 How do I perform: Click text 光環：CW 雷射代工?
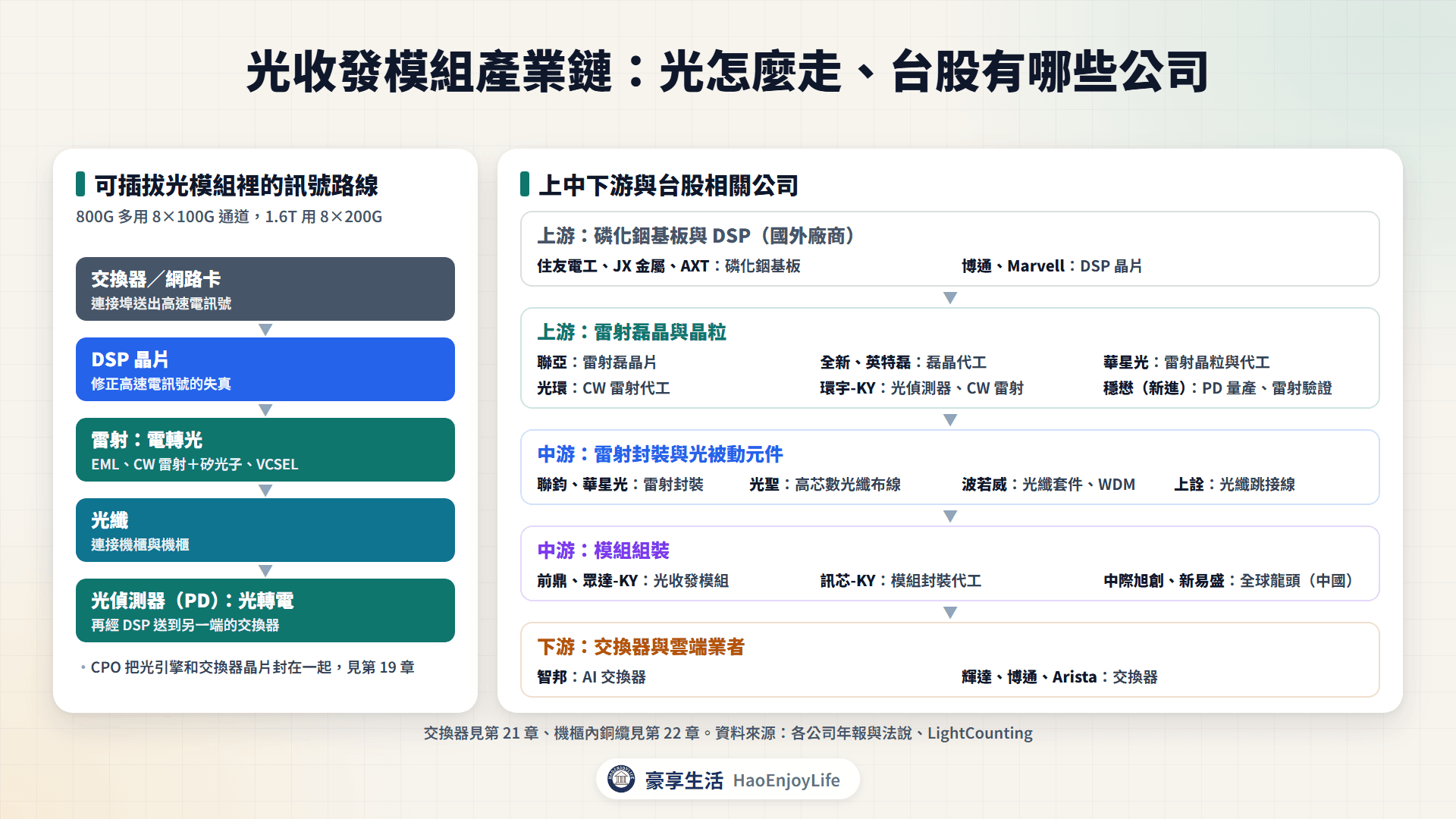604,388
